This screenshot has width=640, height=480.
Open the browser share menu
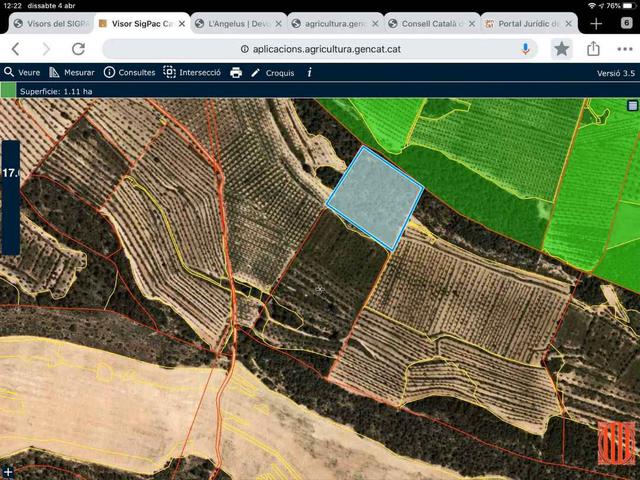594,48
